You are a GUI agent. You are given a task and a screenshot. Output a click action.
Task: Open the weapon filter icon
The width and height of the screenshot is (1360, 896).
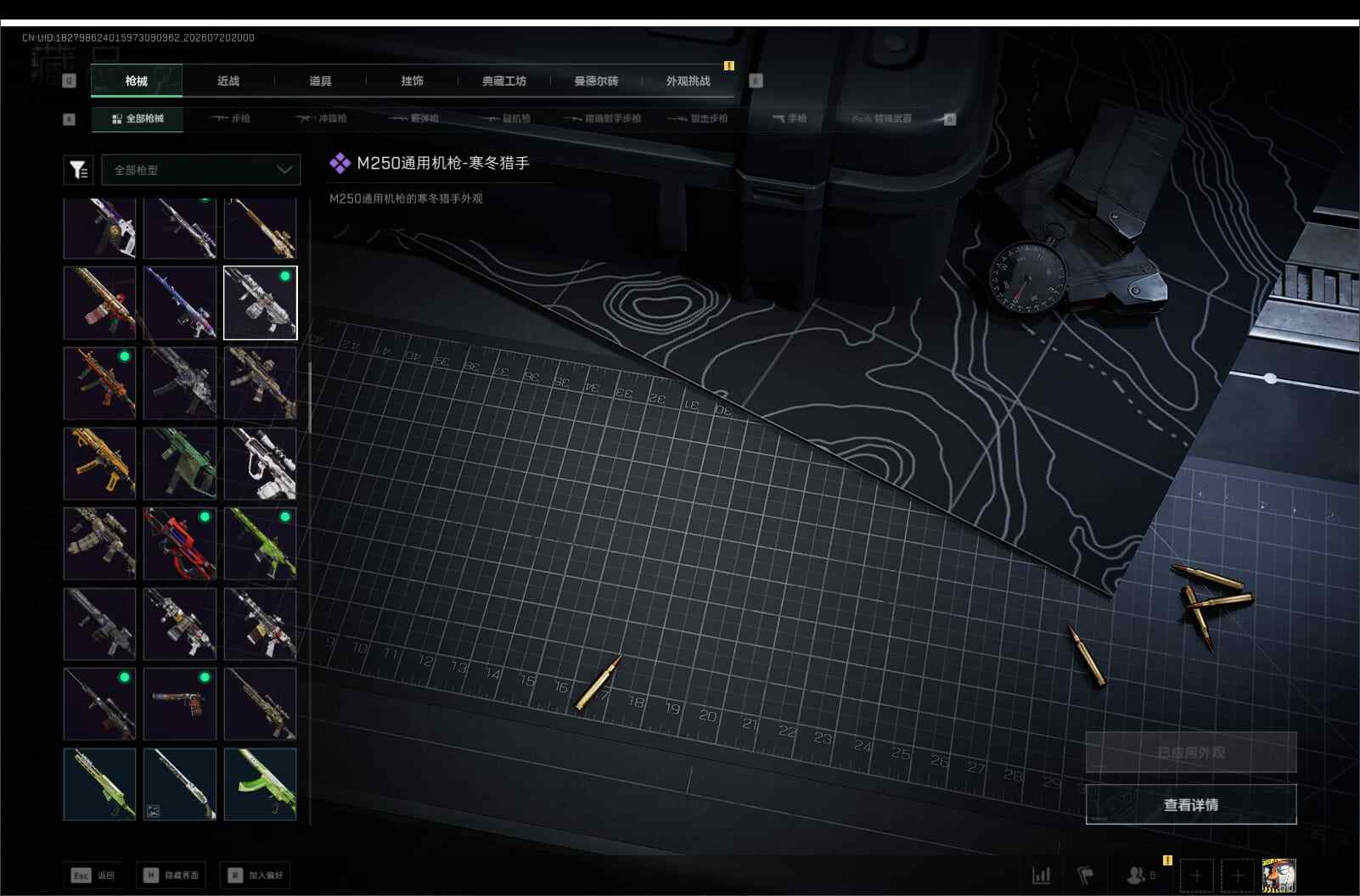tap(79, 170)
